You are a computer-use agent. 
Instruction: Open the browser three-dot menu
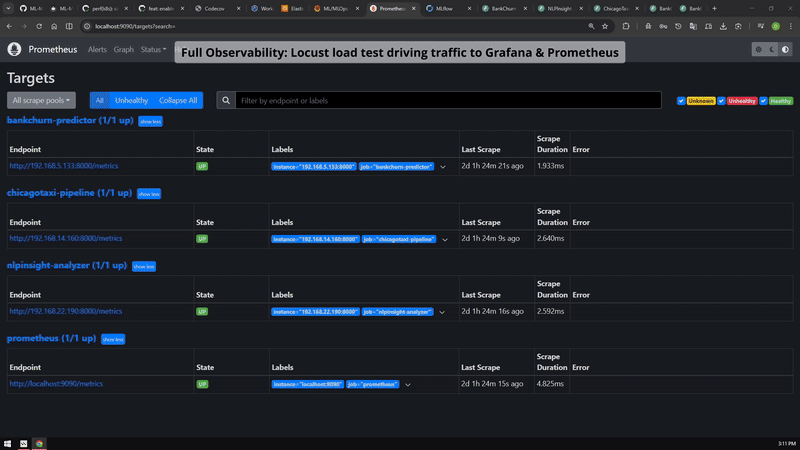pos(791,26)
